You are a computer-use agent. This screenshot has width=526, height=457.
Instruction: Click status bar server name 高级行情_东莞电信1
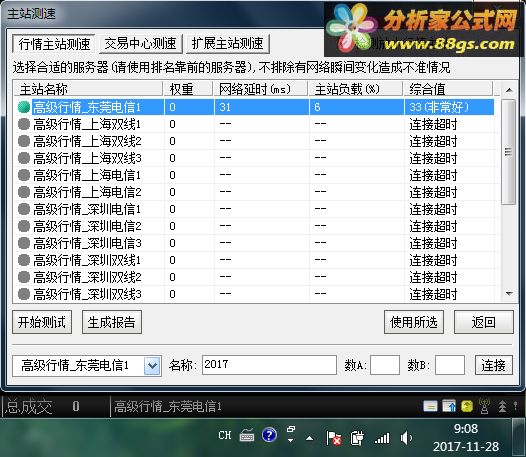(x=168, y=406)
